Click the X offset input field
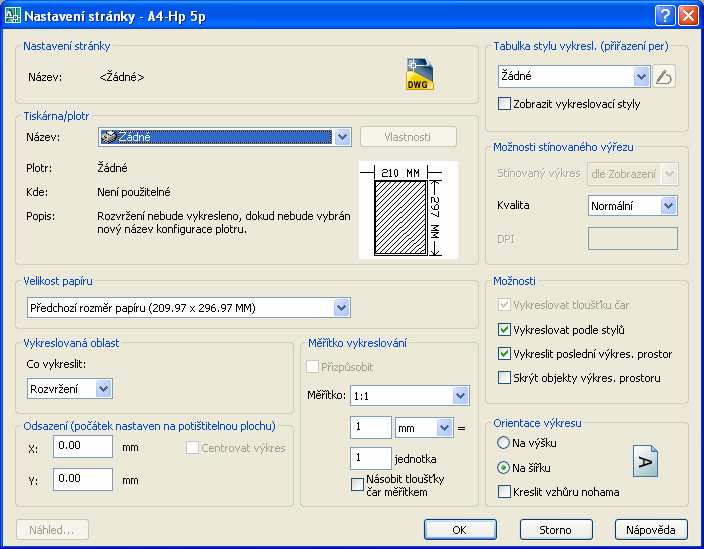Image resolution: width=704 pixels, height=549 pixels. (83, 446)
